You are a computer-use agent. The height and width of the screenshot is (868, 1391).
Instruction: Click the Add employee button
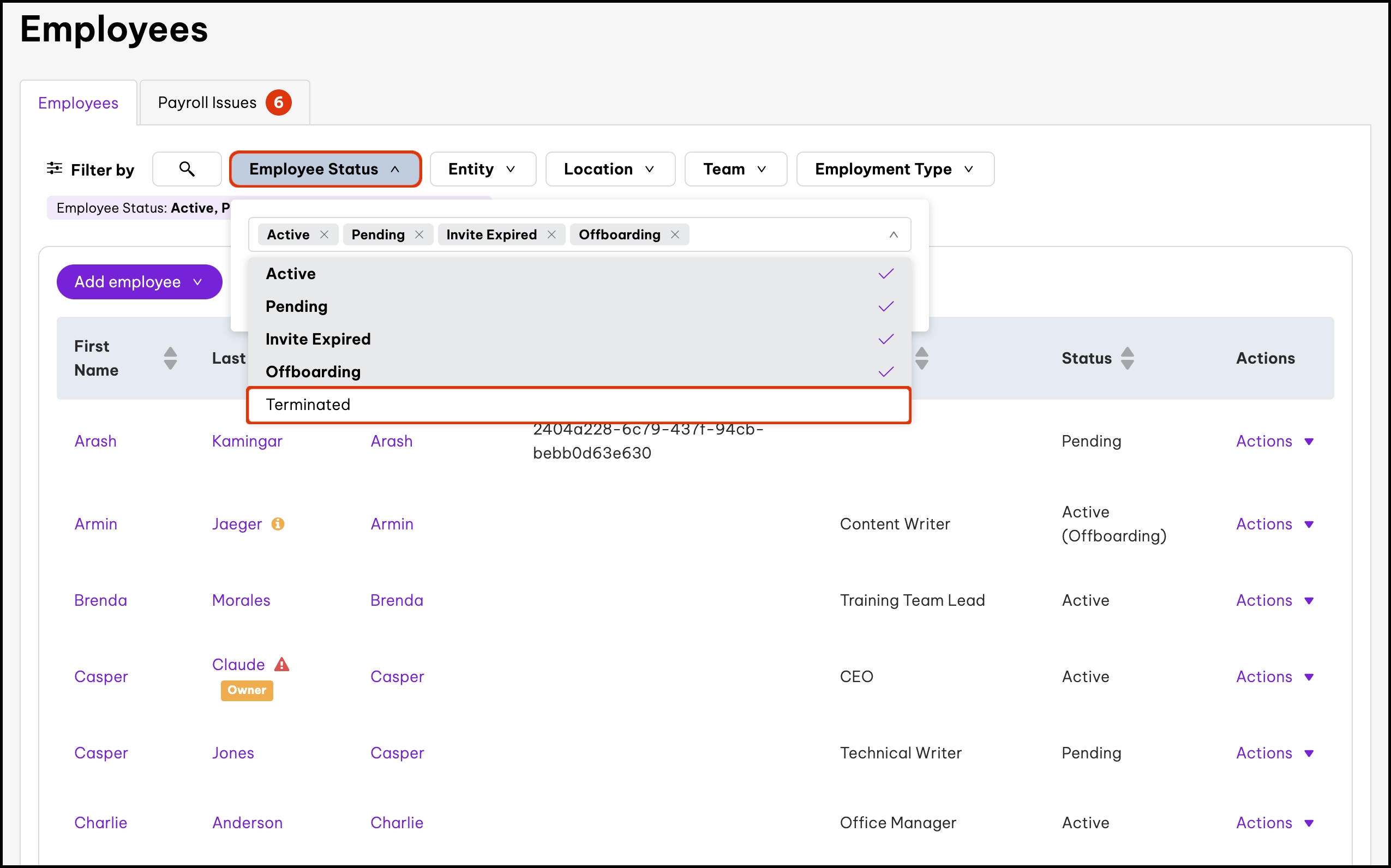click(139, 282)
